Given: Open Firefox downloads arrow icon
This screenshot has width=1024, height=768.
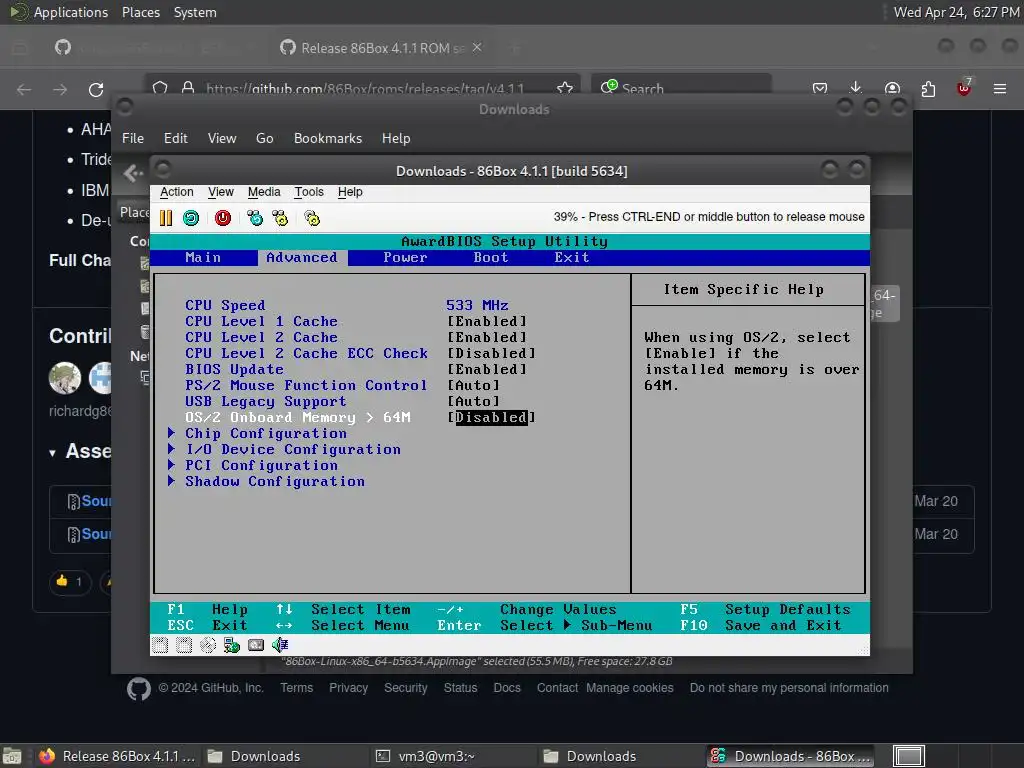Looking at the screenshot, I should 856,88.
